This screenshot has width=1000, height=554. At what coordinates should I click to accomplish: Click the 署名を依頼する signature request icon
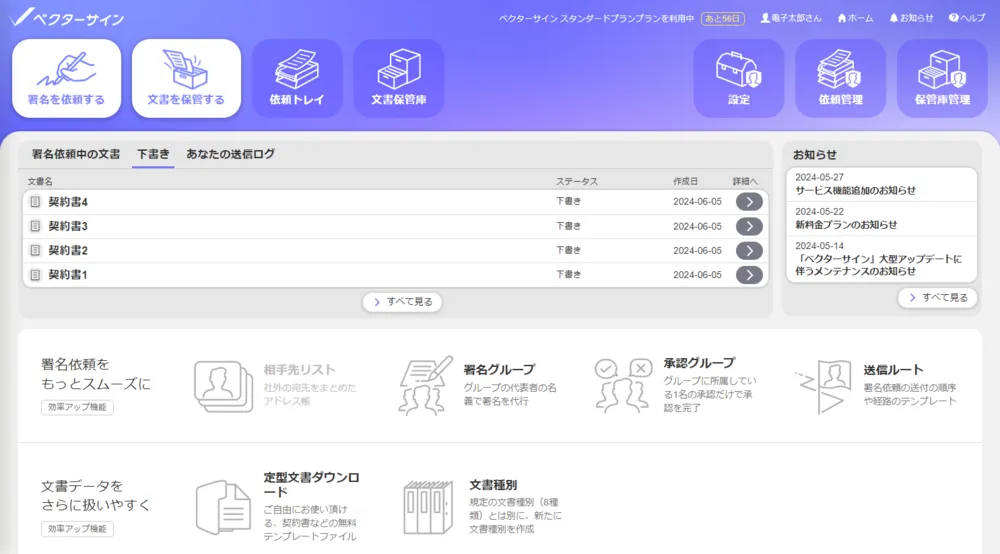(x=66, y=78)
